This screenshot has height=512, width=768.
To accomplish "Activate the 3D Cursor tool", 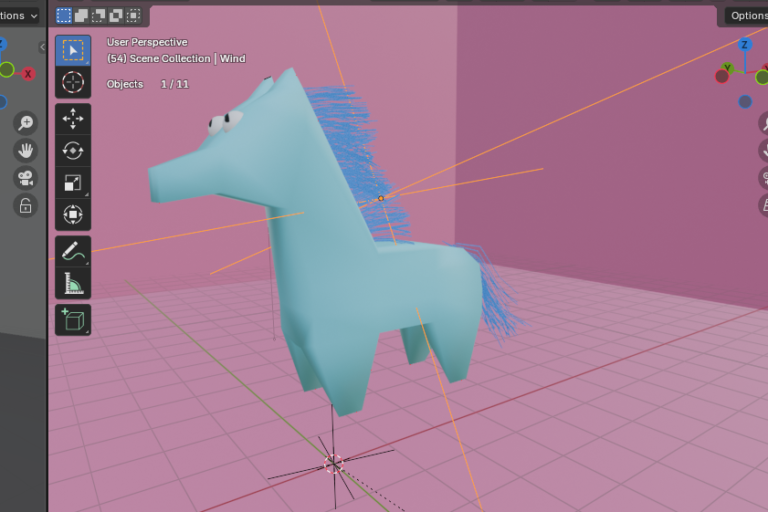I will pos(73,82).
